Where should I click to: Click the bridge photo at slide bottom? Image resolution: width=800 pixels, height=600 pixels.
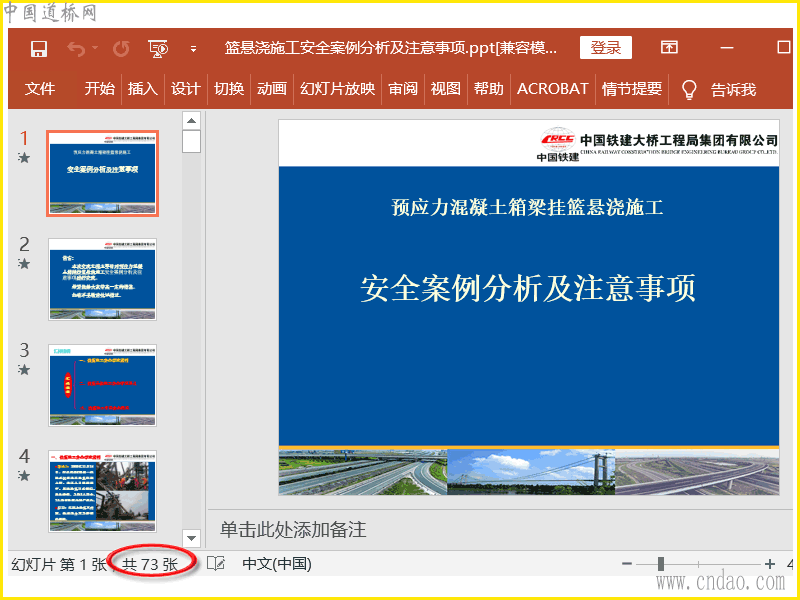(x=531, y=472)
